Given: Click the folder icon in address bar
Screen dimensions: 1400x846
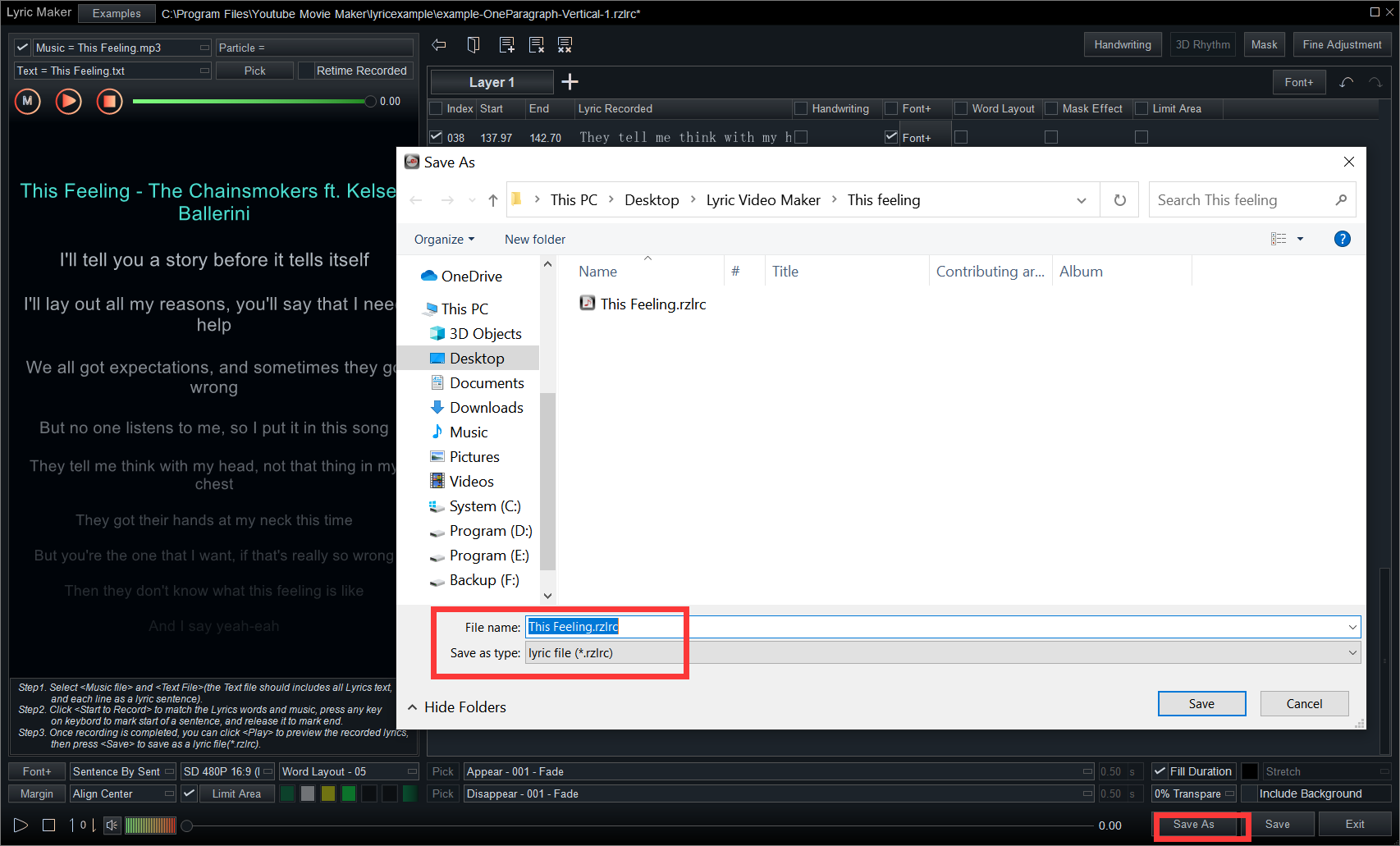Looking at the screenshot, I should pos(516,199).
